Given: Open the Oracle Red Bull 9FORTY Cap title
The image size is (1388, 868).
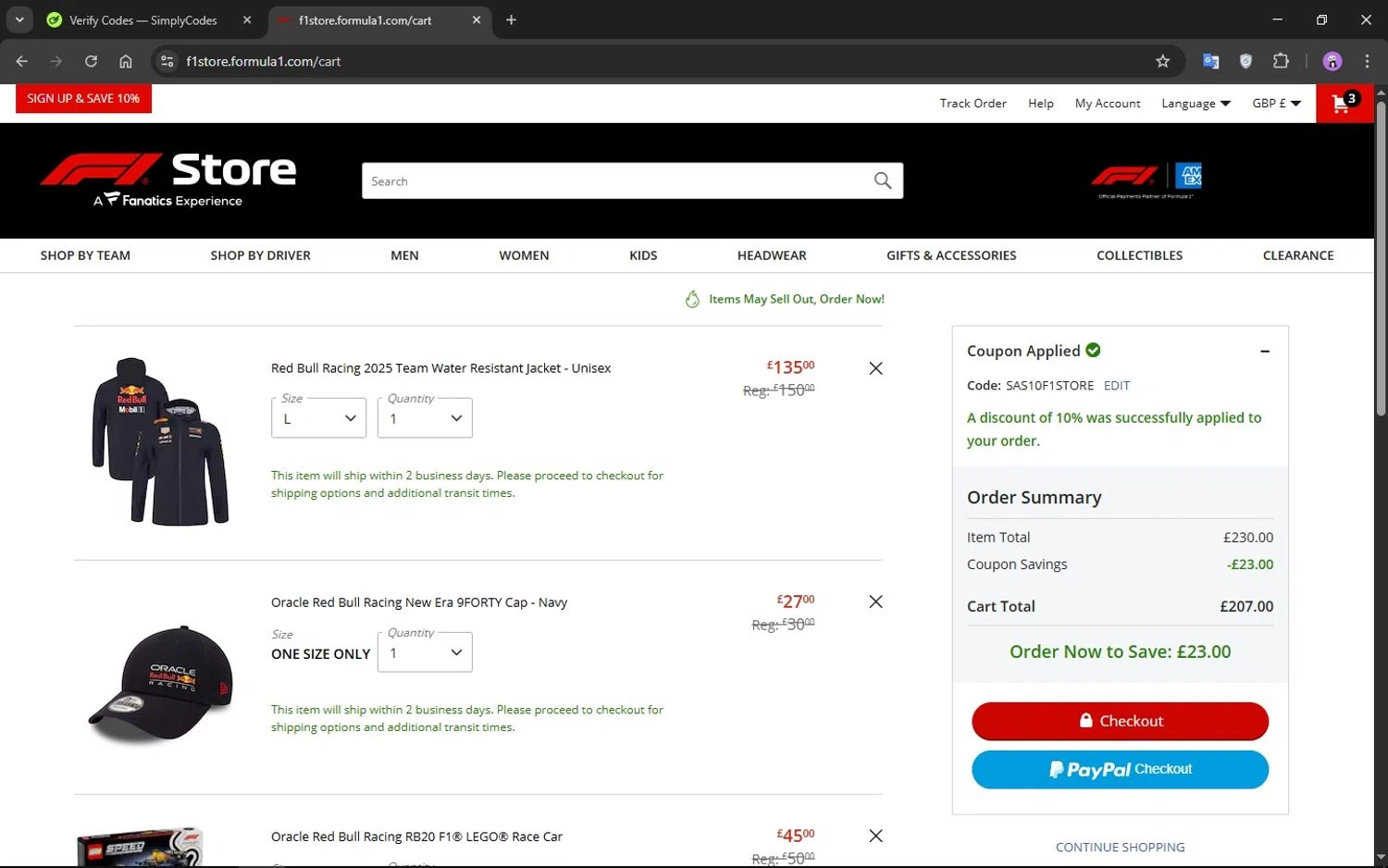Looking at the screenshot, I should tap(419, 602).
